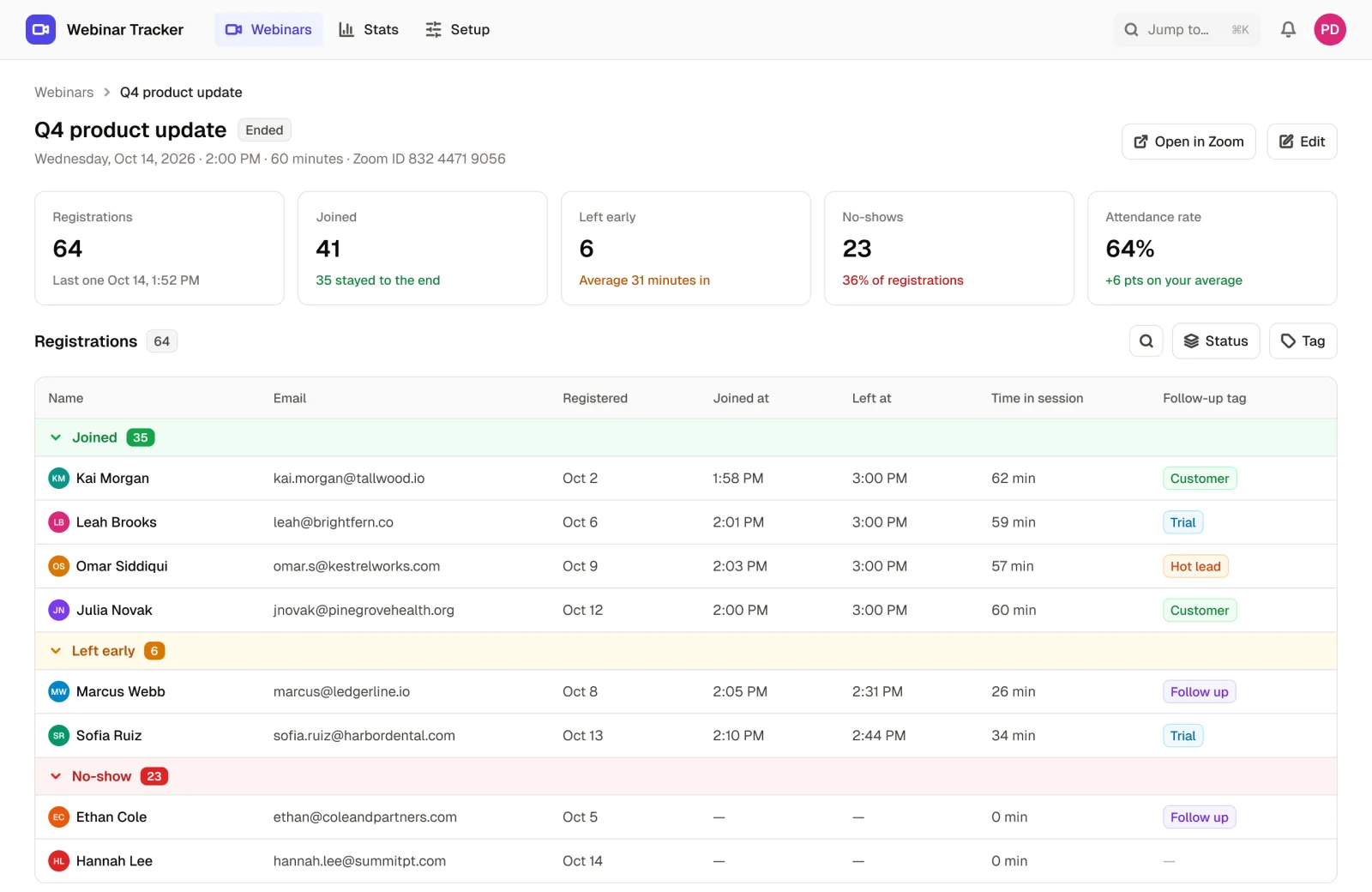Viewport: 1372px width, 892px height.
Task: Open the Status filter dropdown
Action: tap(1216, 341)
